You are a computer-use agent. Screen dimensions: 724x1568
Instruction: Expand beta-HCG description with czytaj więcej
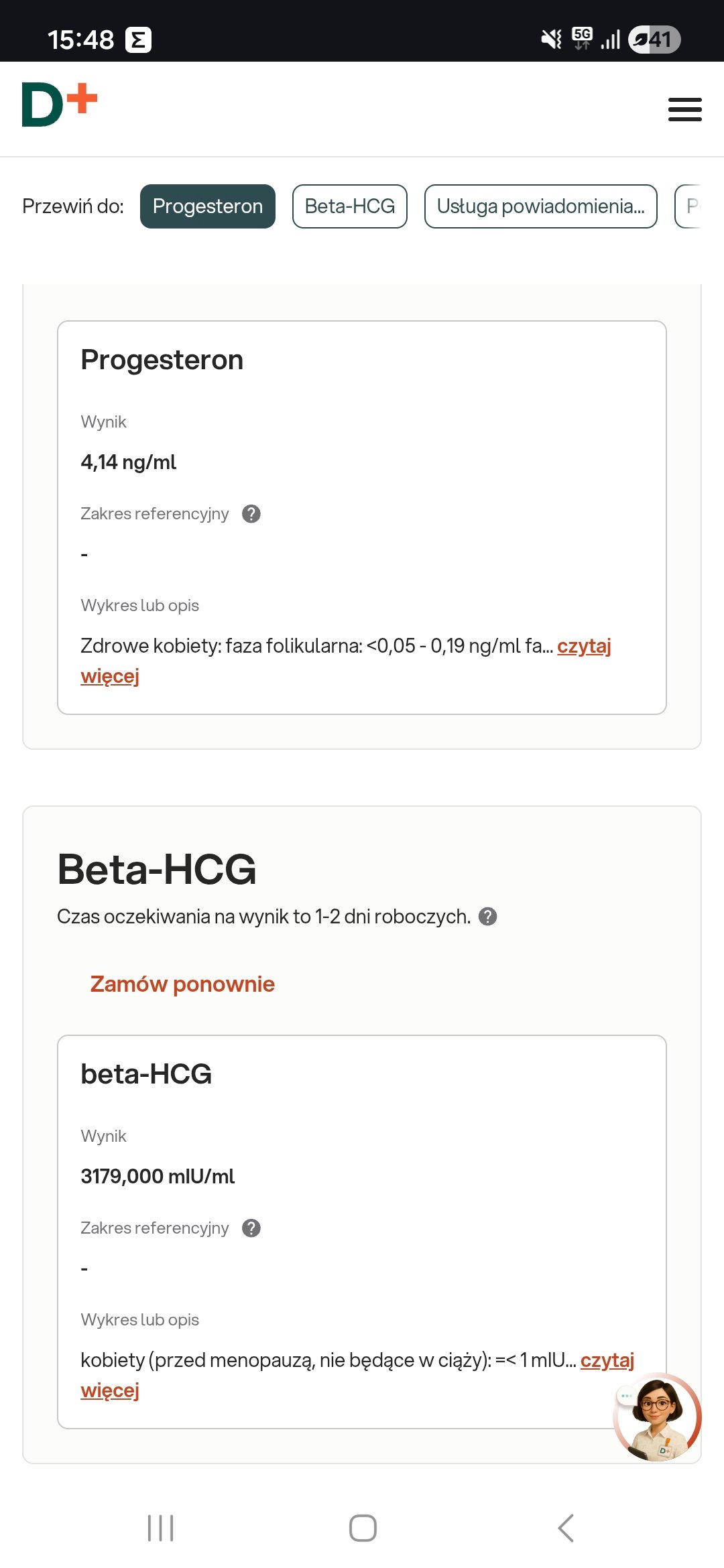607,1361
